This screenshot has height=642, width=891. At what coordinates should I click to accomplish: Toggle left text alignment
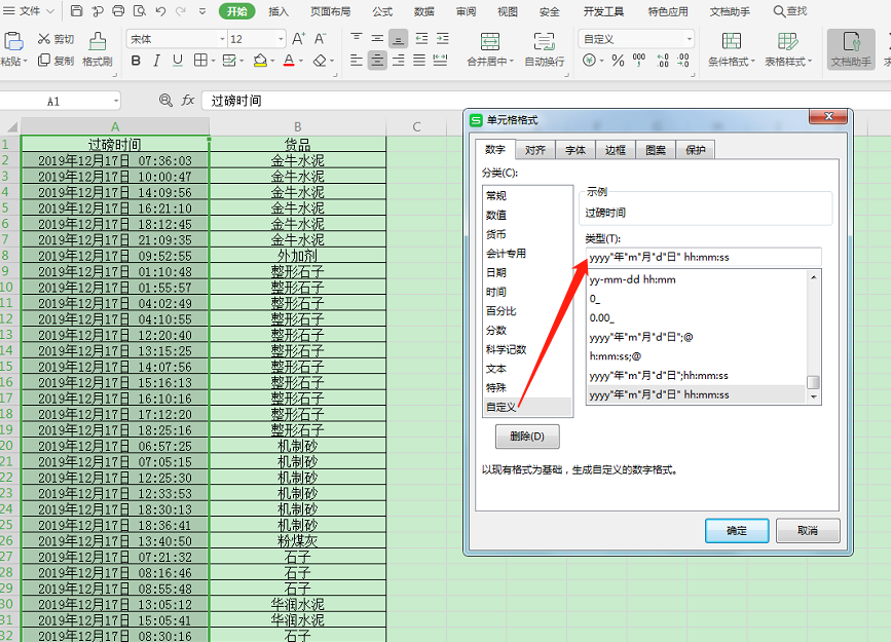[356, 60]
